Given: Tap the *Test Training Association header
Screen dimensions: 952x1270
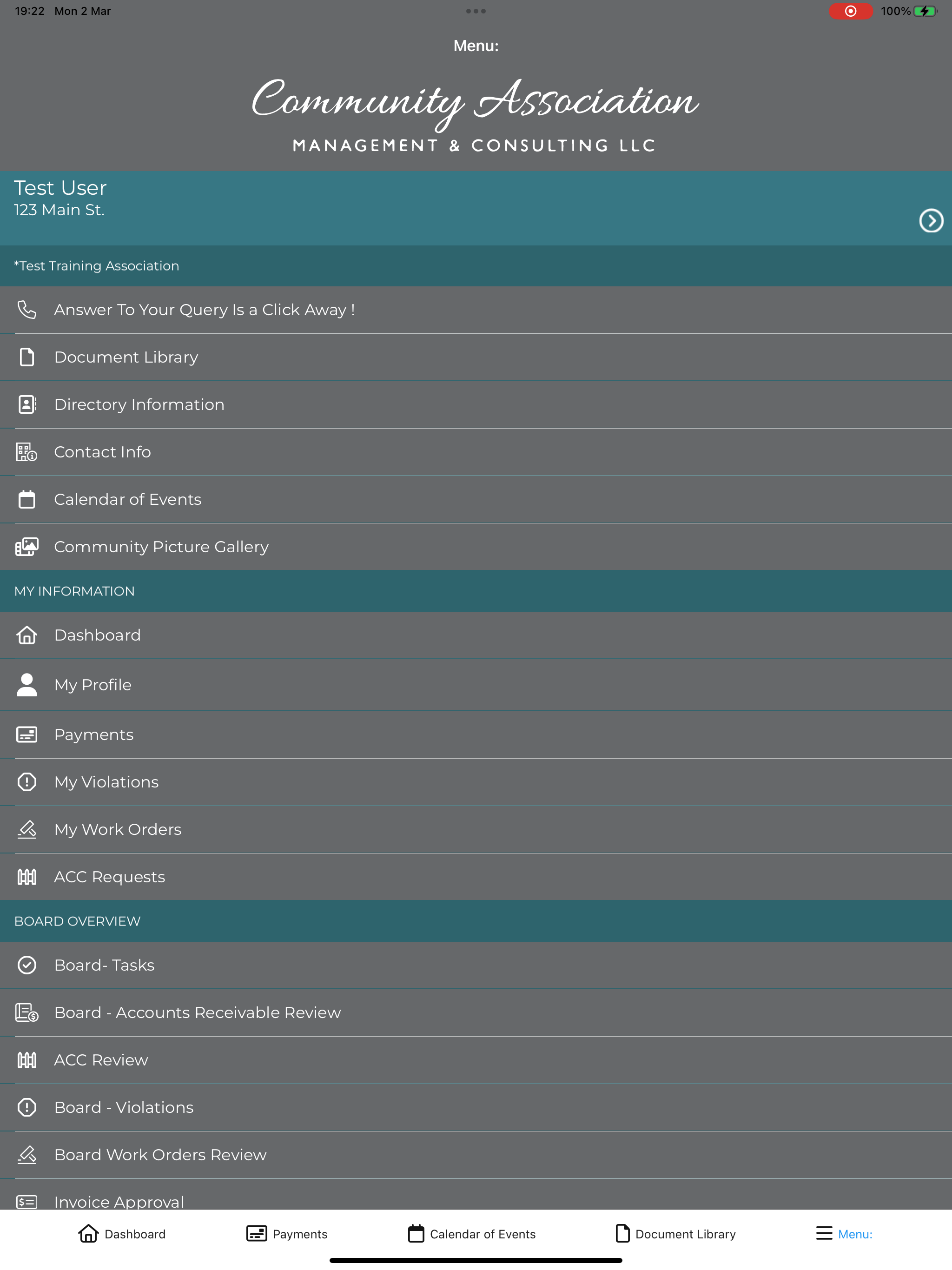Looking at the screenshot, I should (476, 266).
